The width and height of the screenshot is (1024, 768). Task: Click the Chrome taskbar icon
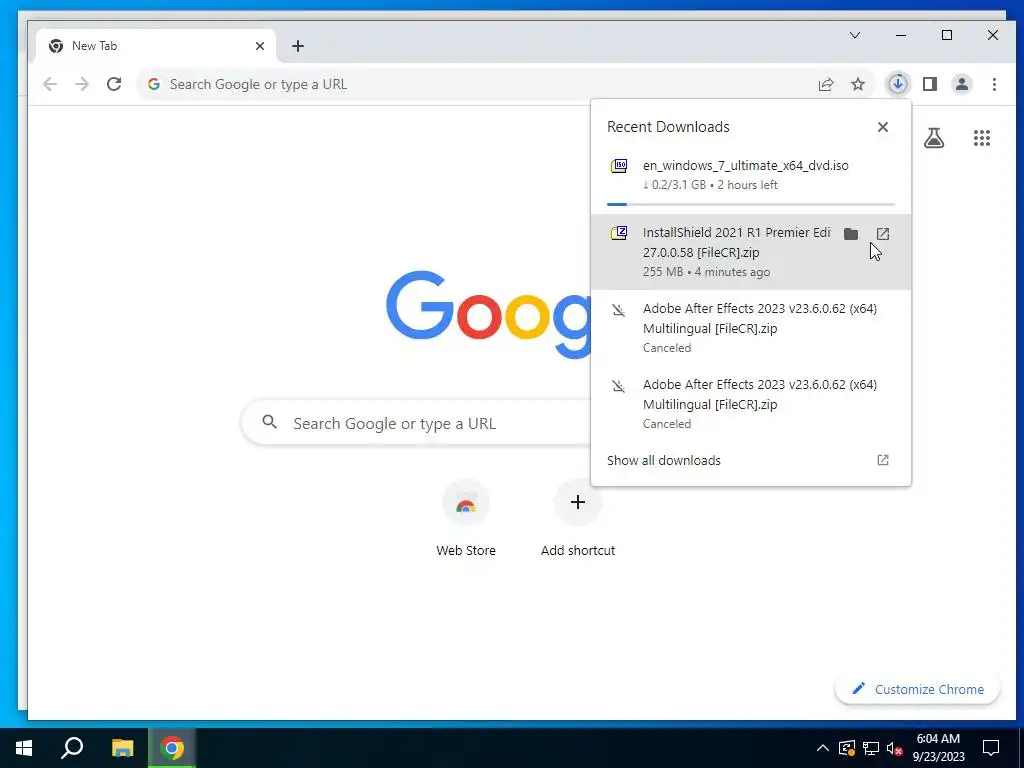172,748
